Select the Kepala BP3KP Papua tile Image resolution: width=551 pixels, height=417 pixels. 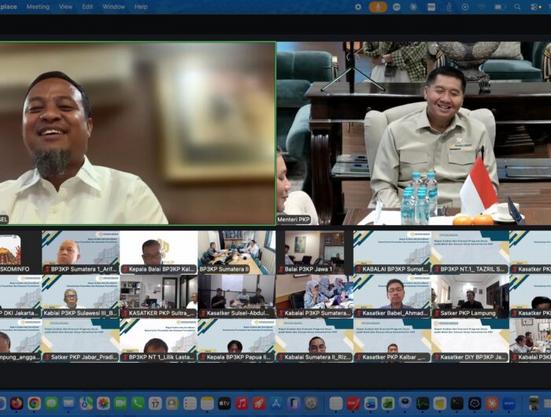pyautogui.click(x=237, y=340)
